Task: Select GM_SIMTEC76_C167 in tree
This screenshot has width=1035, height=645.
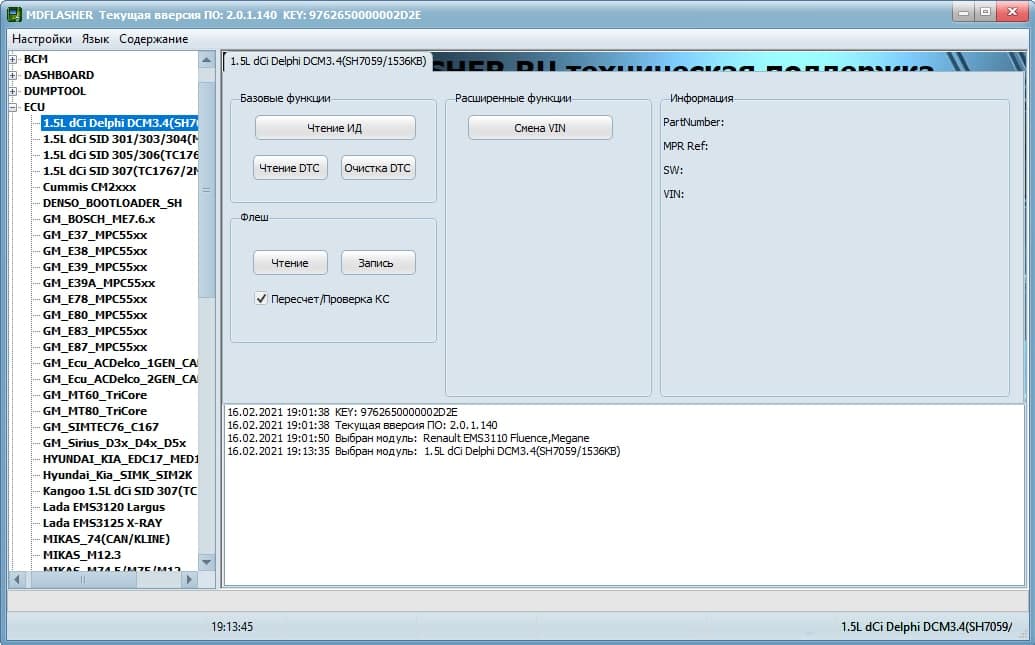Action: (101, 427)
